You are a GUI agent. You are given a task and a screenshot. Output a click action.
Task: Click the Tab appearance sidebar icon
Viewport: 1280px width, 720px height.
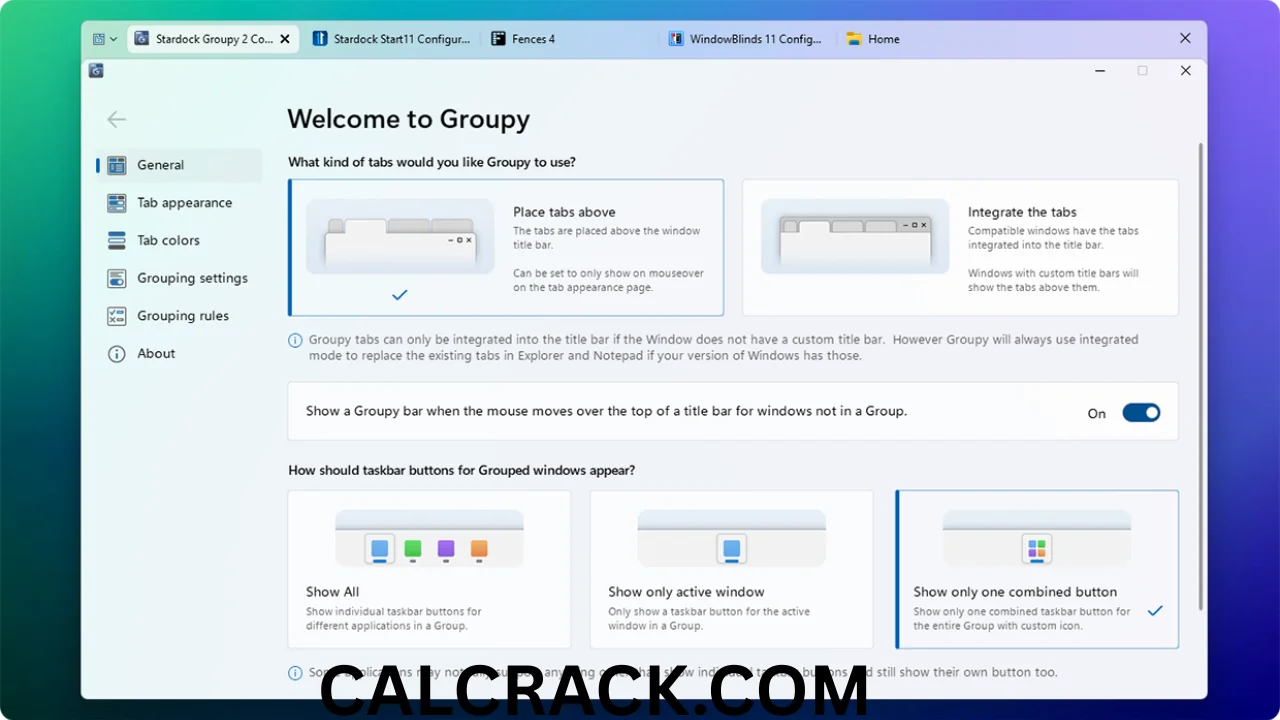[117, 203]
